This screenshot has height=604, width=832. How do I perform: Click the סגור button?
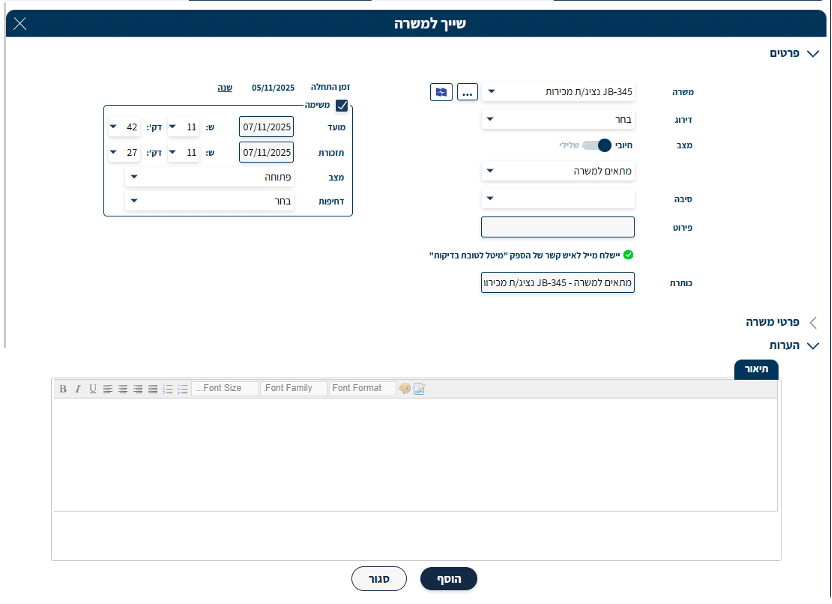coord(378,579)
